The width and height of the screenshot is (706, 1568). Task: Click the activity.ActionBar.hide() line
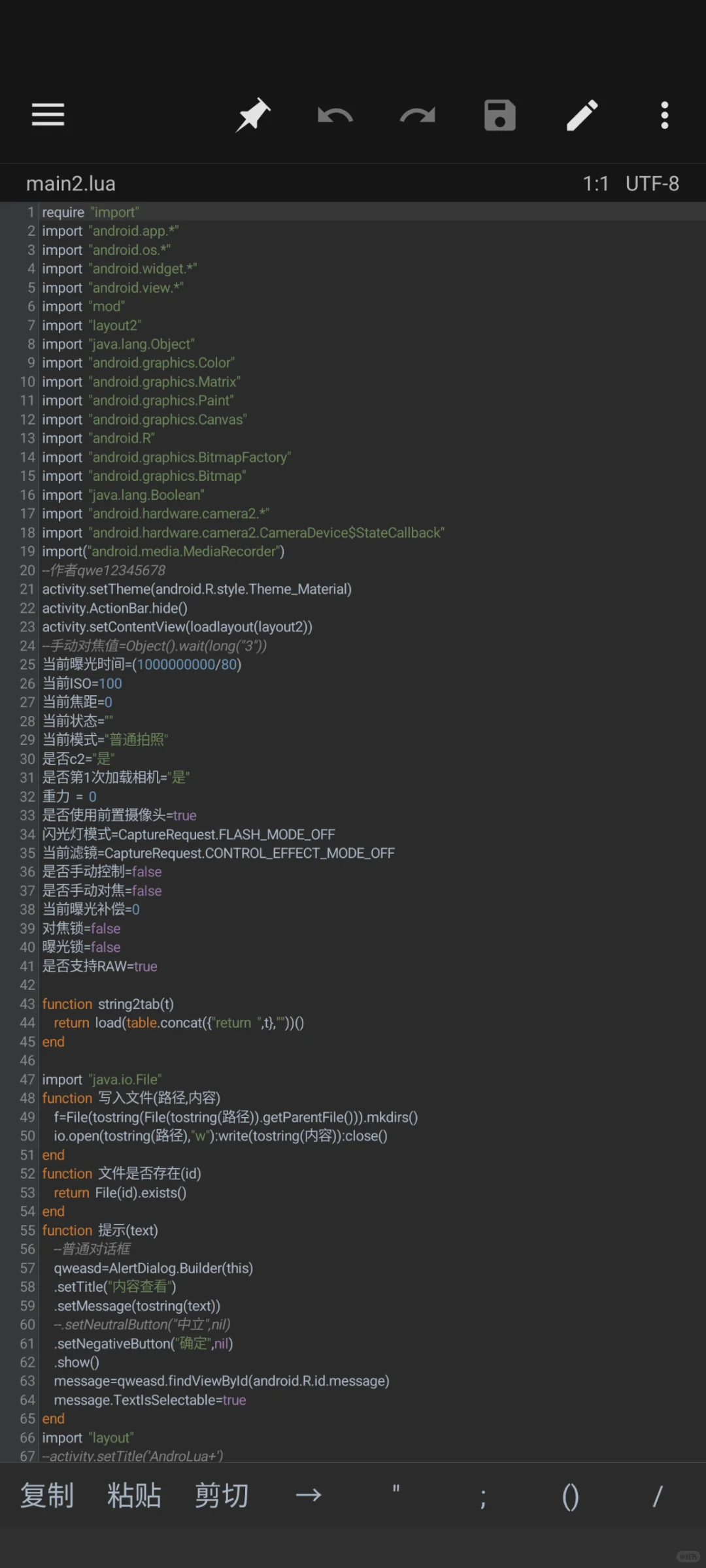115,608
